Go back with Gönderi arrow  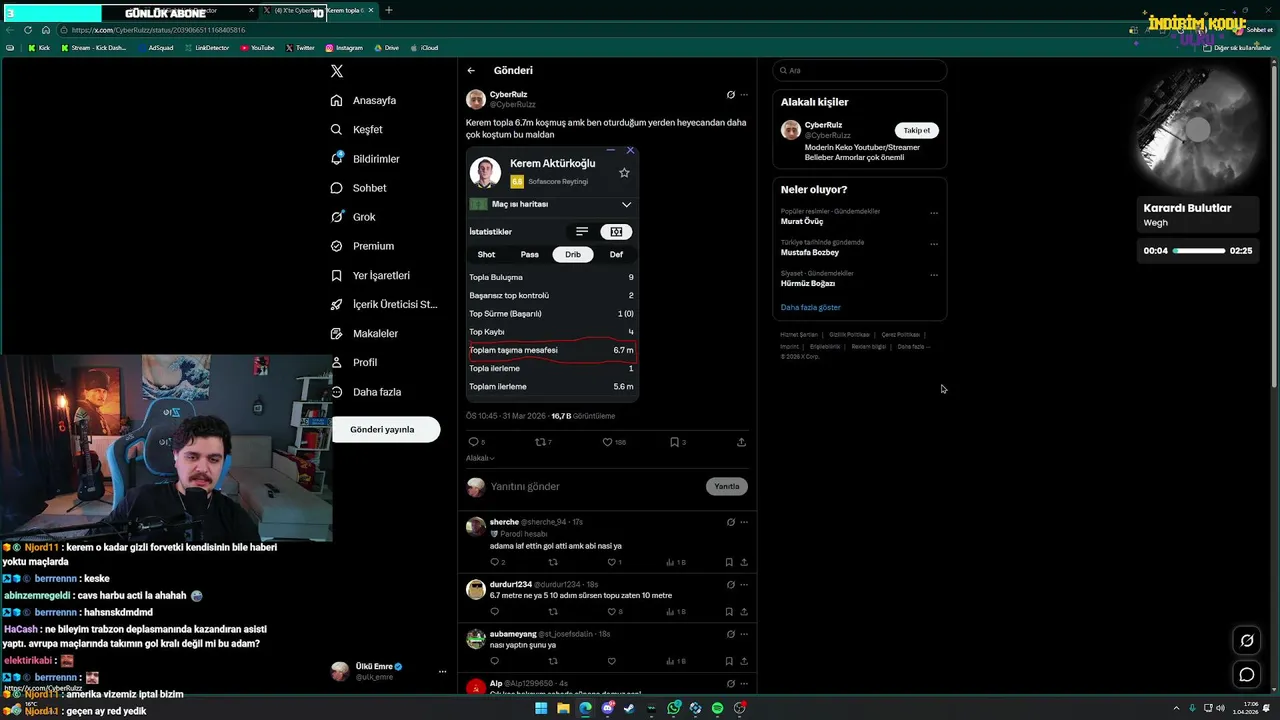(471, 70)
